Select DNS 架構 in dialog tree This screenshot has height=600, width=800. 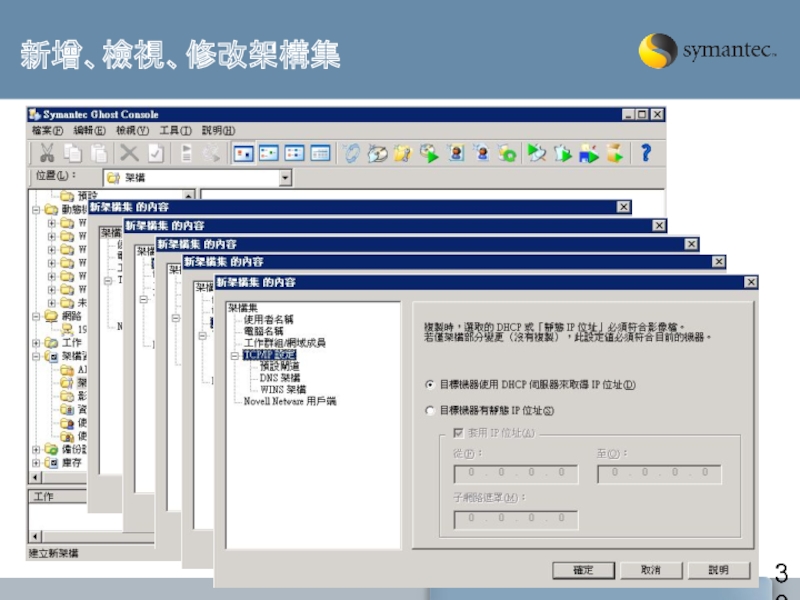click(280, 378)
